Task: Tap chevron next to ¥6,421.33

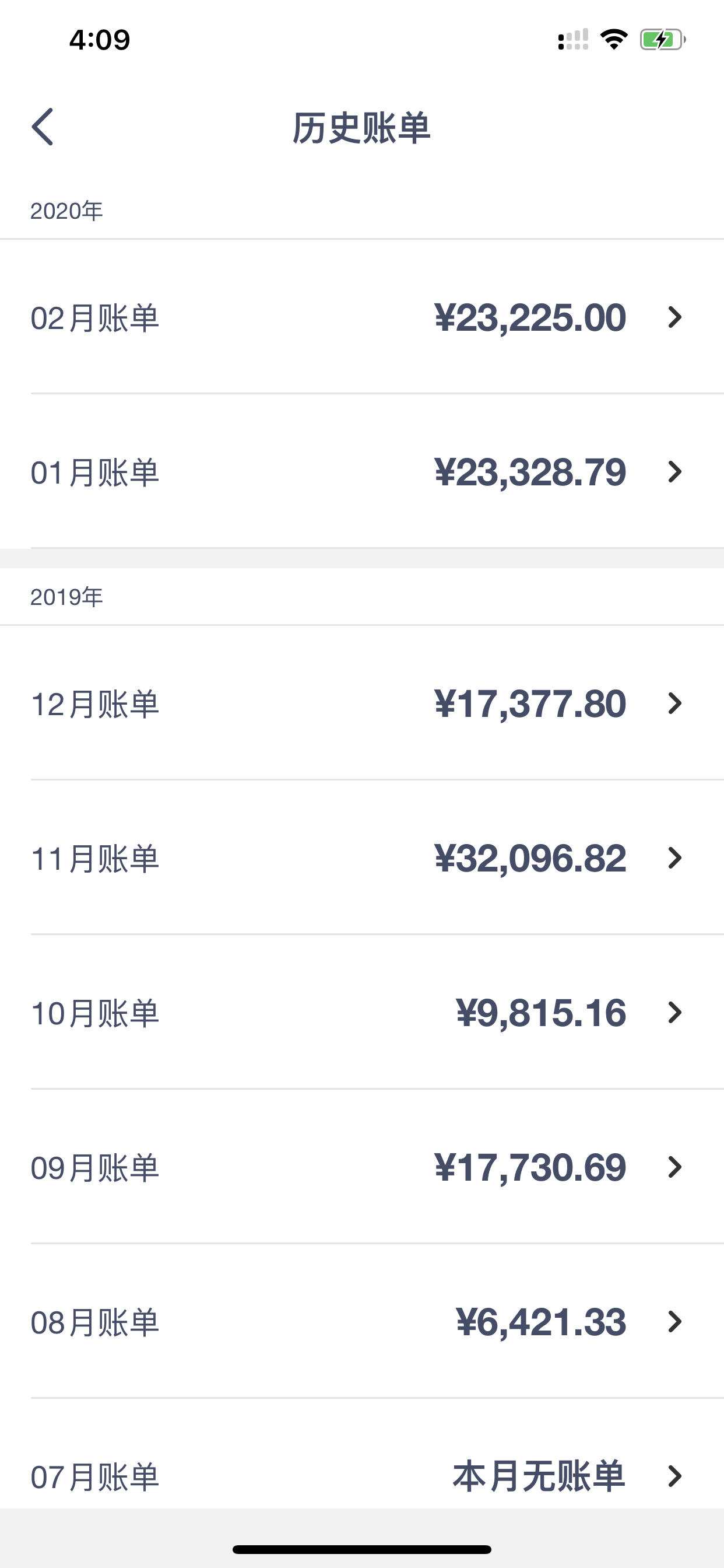Action: (674, 1321)
